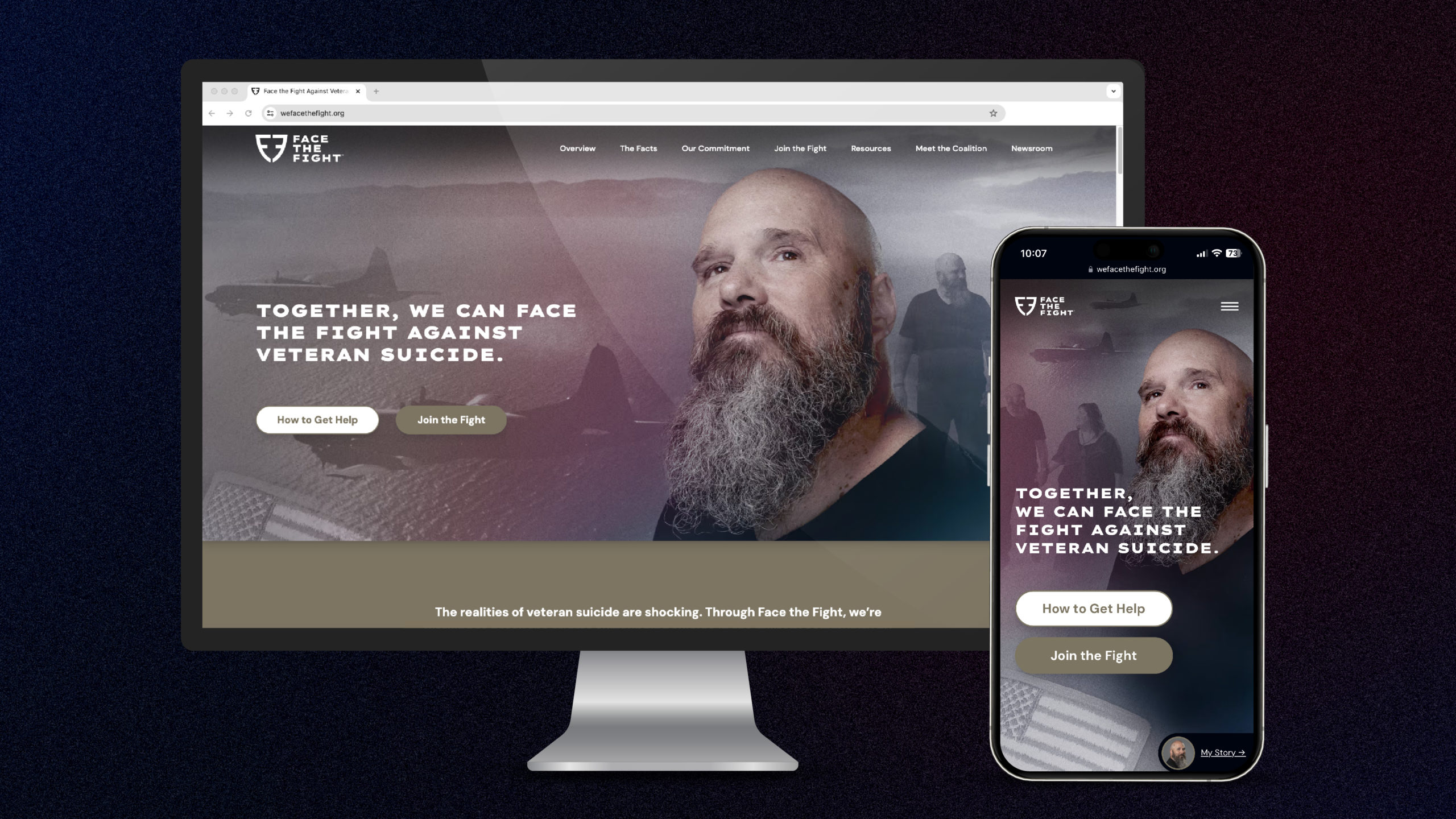The width and height of the screenshot is (1456, 819).
Task: Click the How to Get Help button
Action: coord(317,419)
